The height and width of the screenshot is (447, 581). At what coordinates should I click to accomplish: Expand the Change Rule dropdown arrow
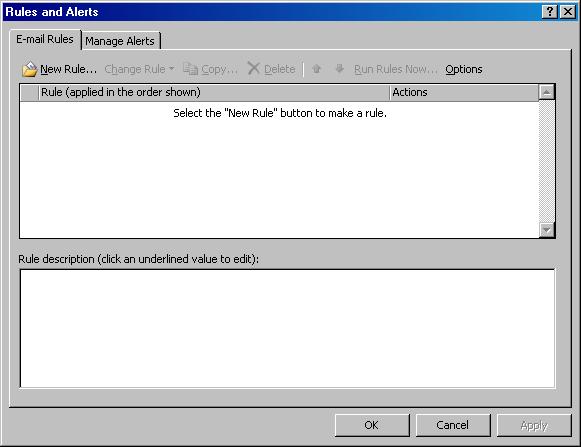tap(172, 69)
